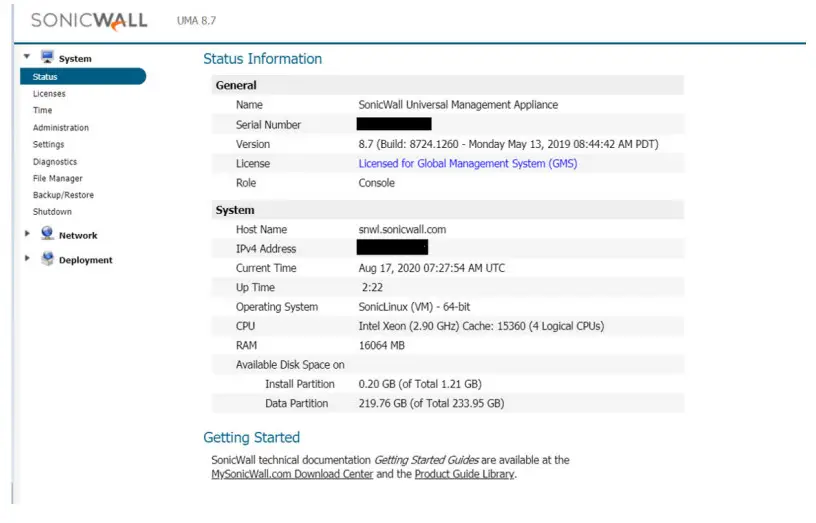The image size is (816, 523).
Task: Click the Role label
Action: [x=246, y=183]
